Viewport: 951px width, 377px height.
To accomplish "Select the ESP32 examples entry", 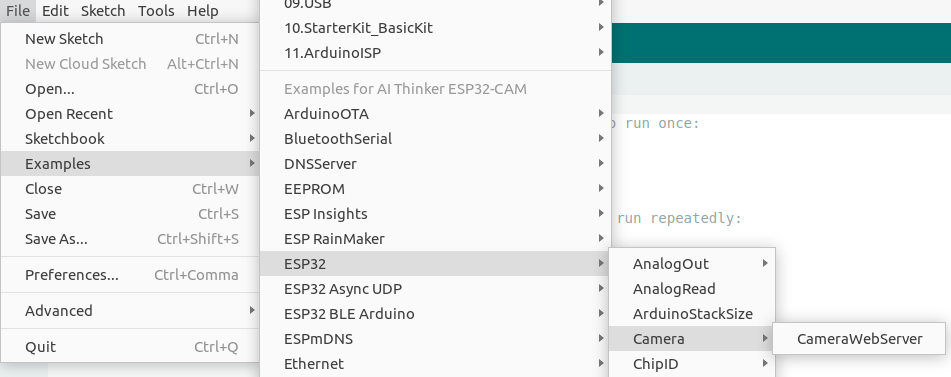I will 435,264.
